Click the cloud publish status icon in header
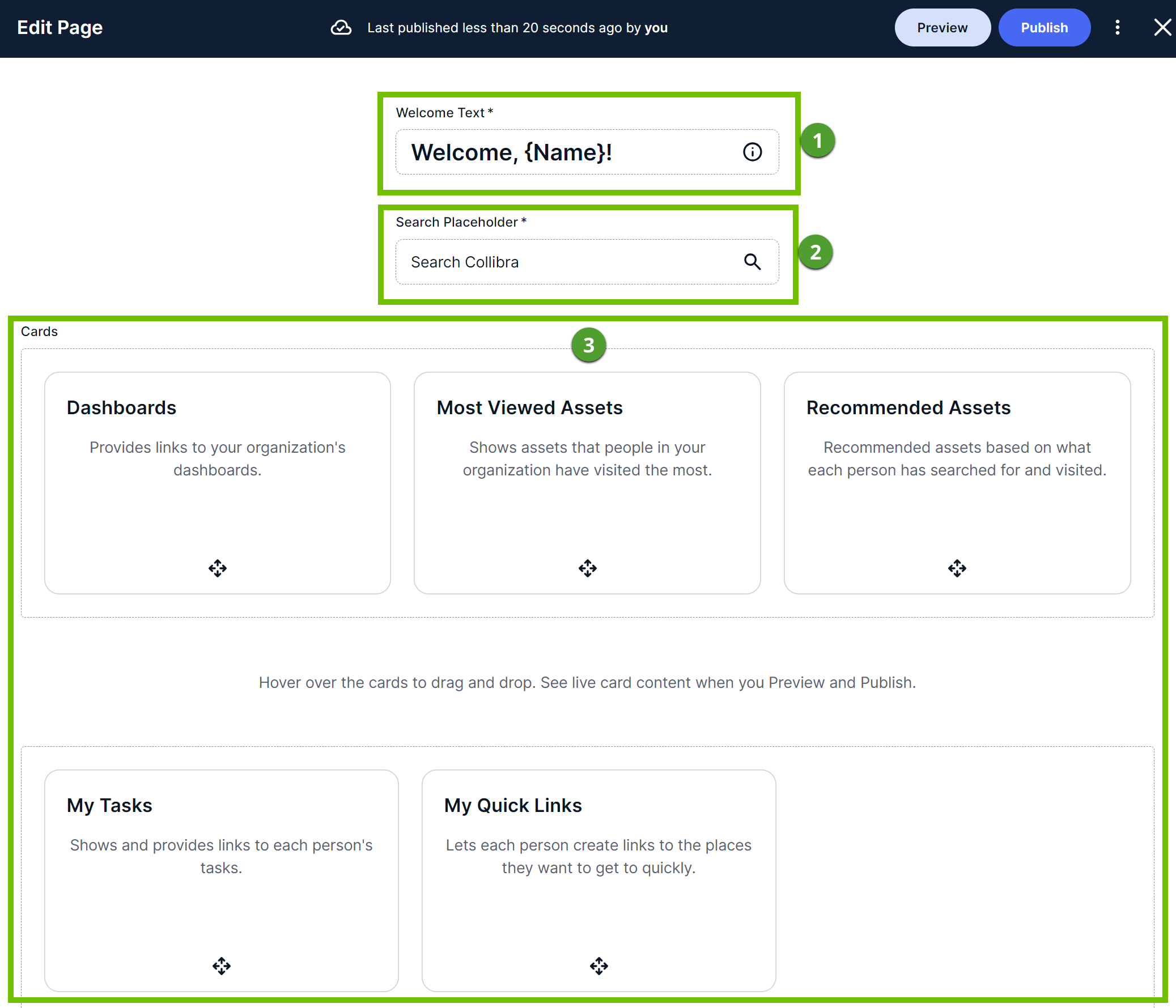 (x=341, y=27)
